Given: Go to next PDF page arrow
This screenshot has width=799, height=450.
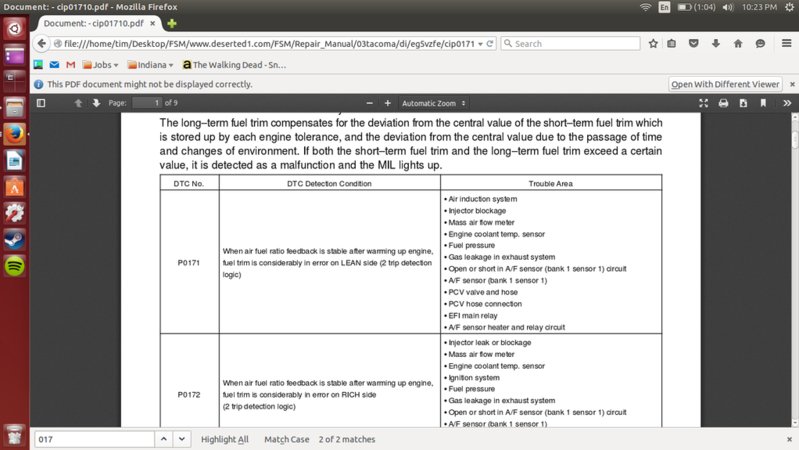Looking at the screenshot, I should point(96,103).
